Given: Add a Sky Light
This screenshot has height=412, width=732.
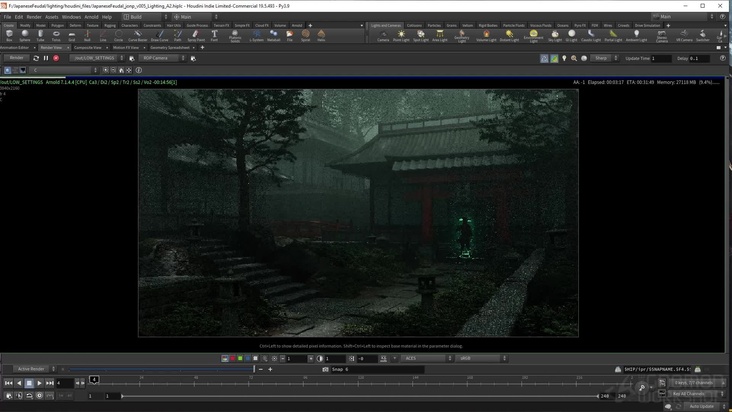Looking at the screenshot, I should pyautogui.click(x=555, y=35).
